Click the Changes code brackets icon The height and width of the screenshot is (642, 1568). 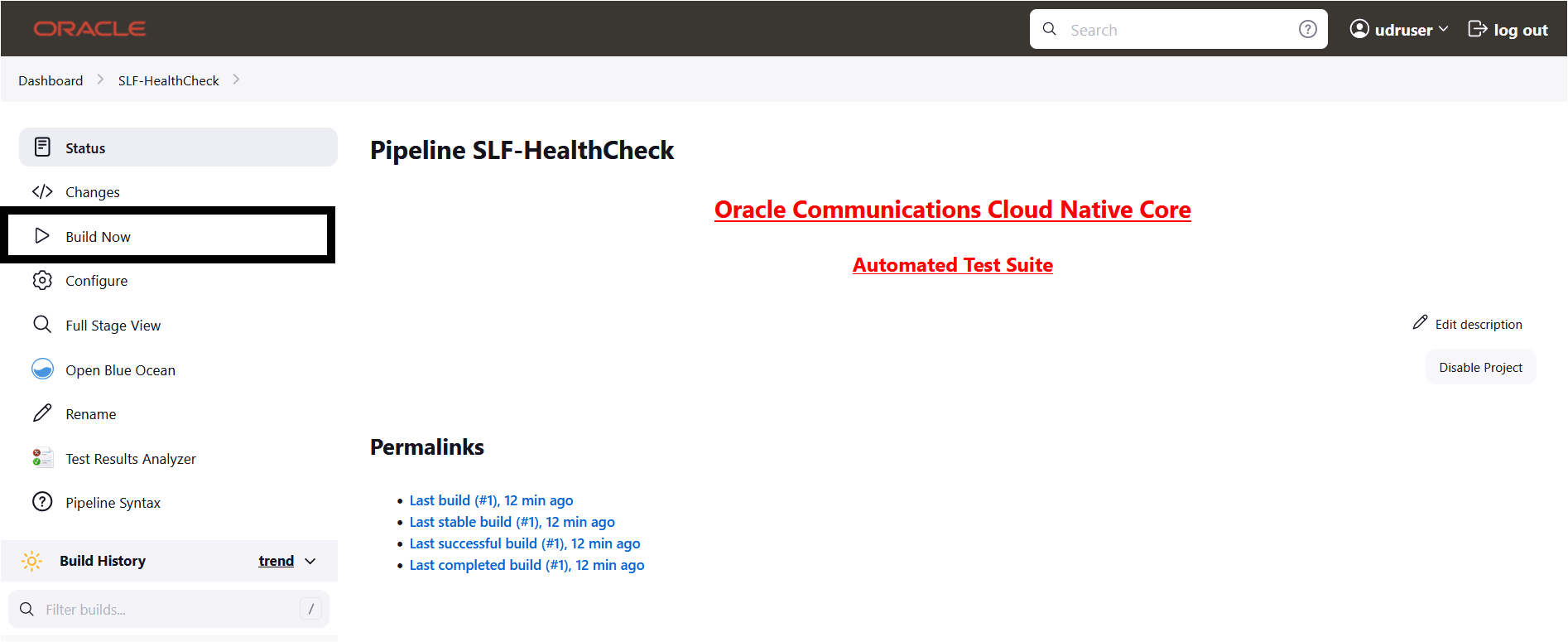(42, 191)
